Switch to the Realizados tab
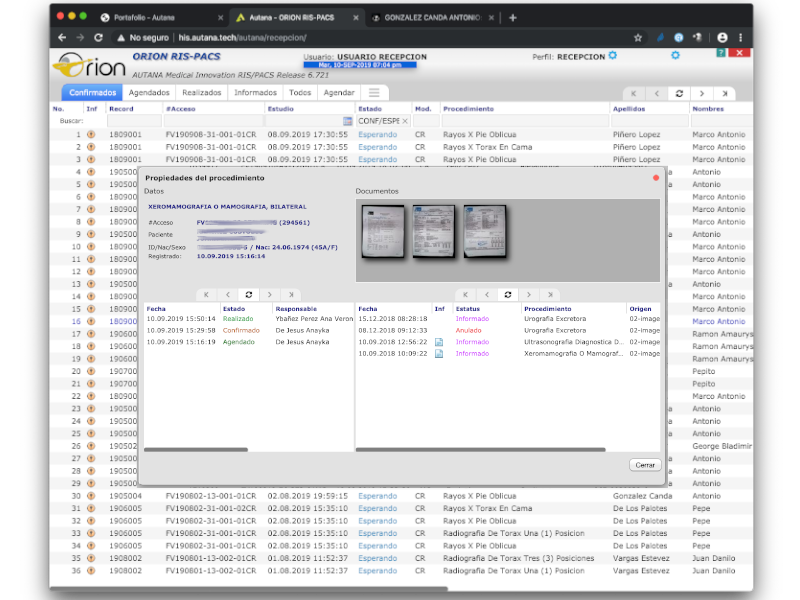 pos(202,93)
